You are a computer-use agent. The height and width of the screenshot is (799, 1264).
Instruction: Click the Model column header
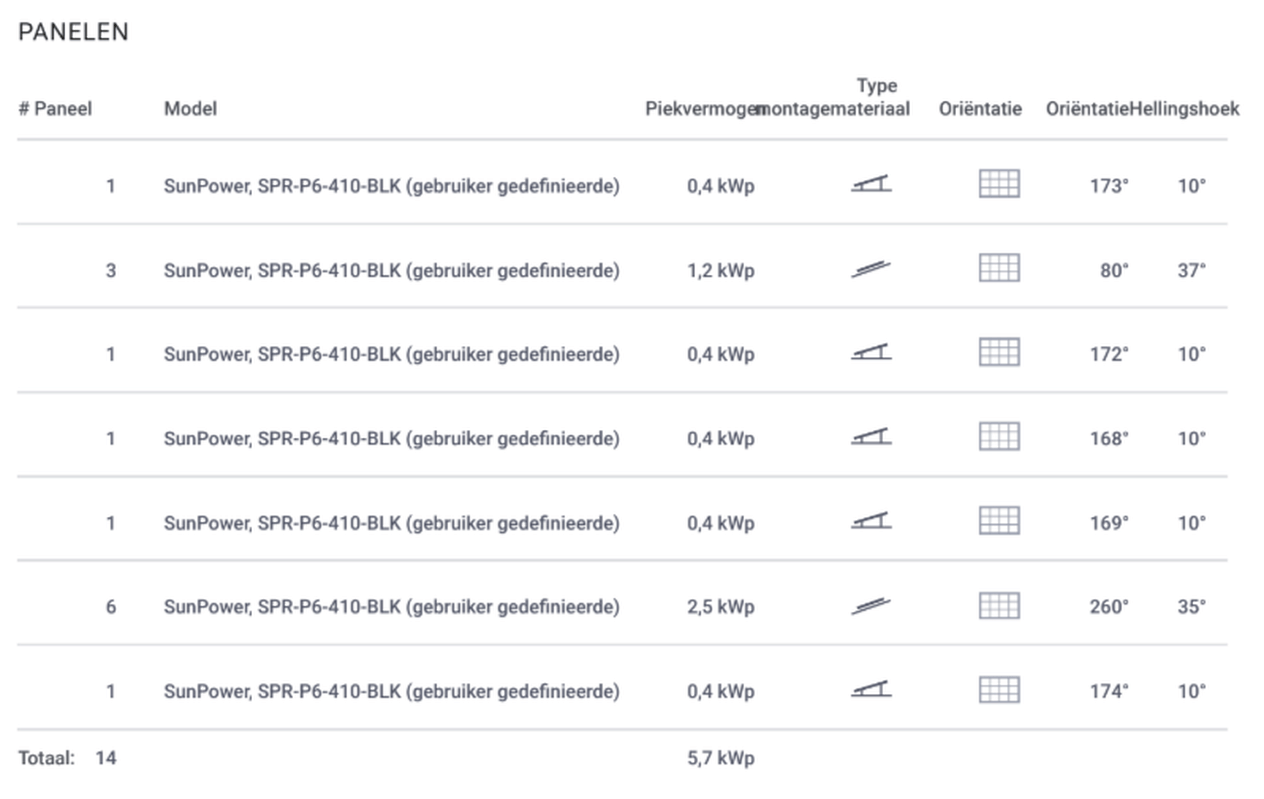[190, 109]
